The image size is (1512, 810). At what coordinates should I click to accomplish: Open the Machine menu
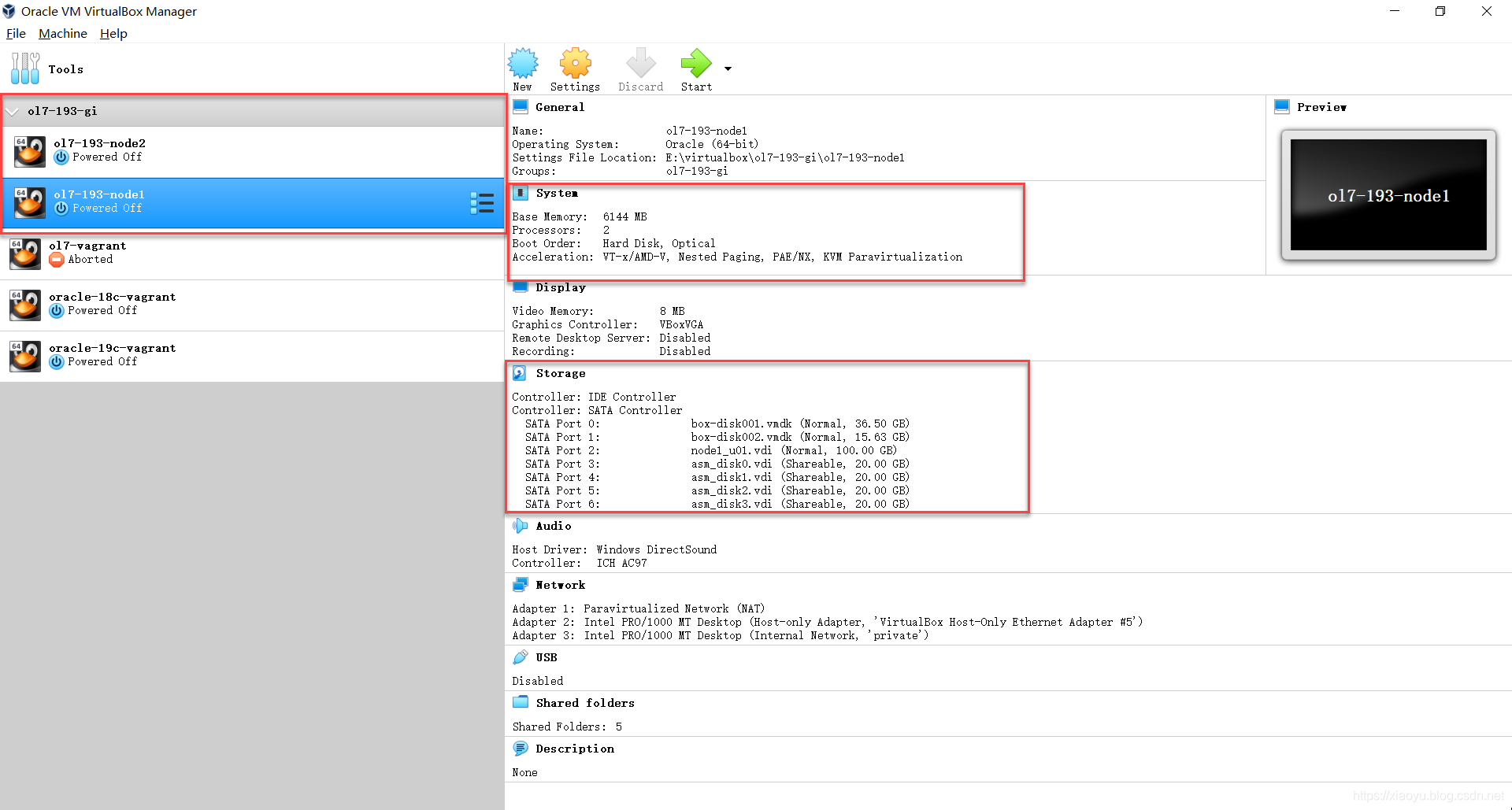[x=63, y=33]
